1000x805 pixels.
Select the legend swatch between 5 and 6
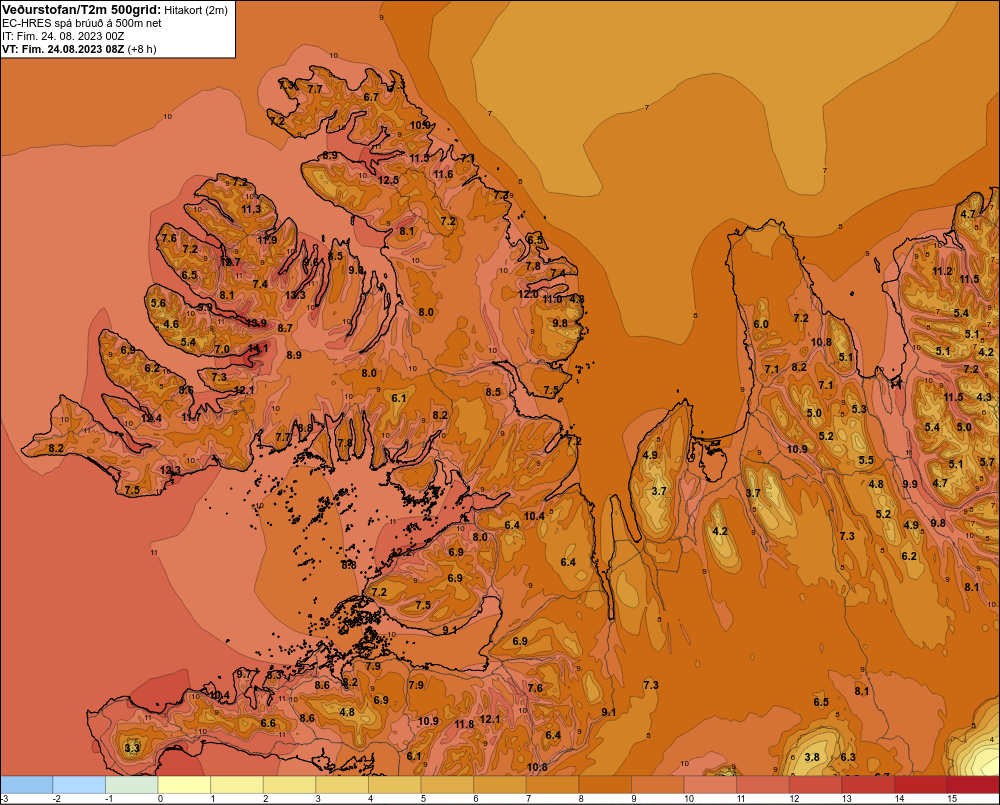(447, 784)
